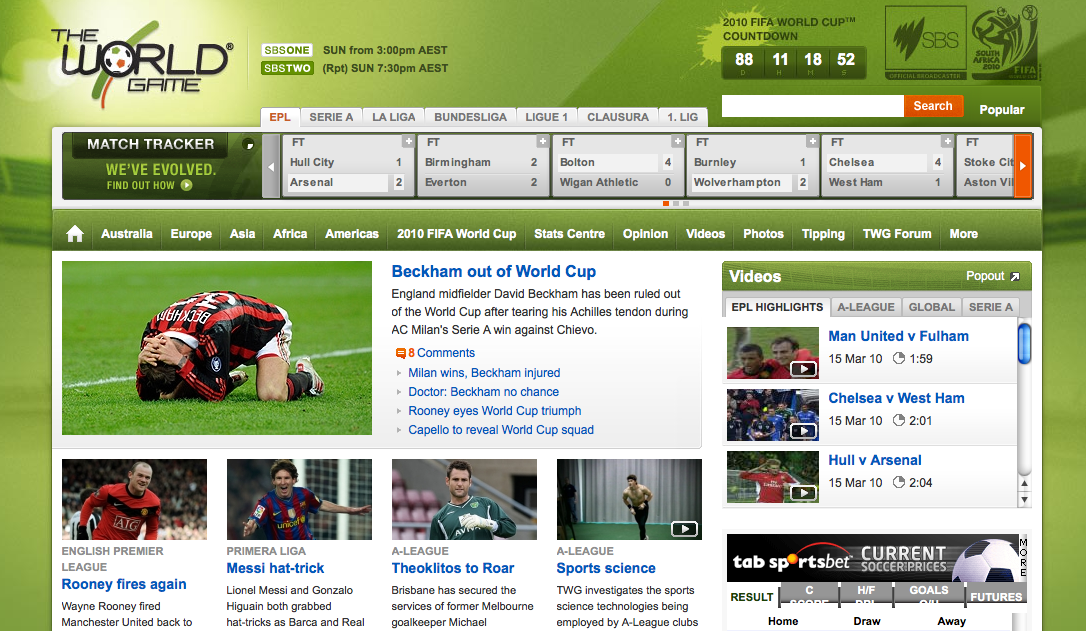
Task: Open the Popular searches link
Action: [x=1002, y=109]
